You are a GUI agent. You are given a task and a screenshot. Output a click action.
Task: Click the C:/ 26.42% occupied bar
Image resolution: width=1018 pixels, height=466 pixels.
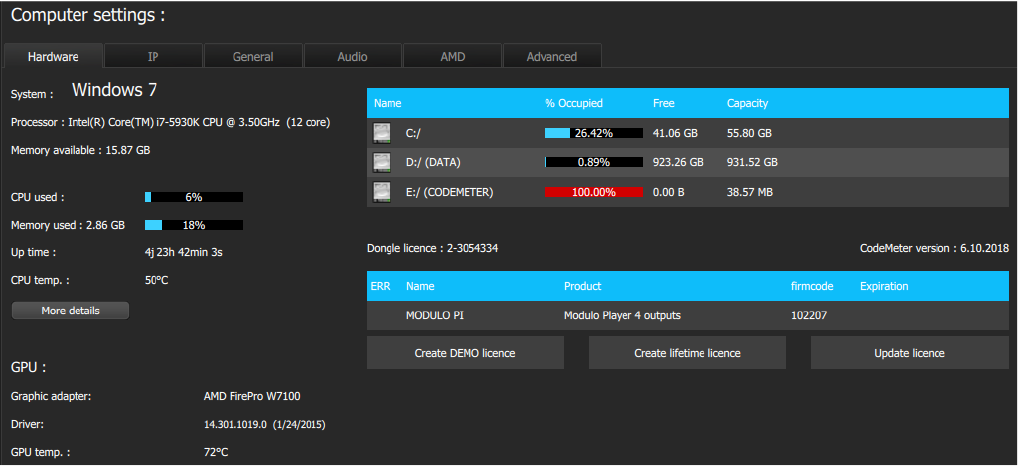click(x=593, y=133)
